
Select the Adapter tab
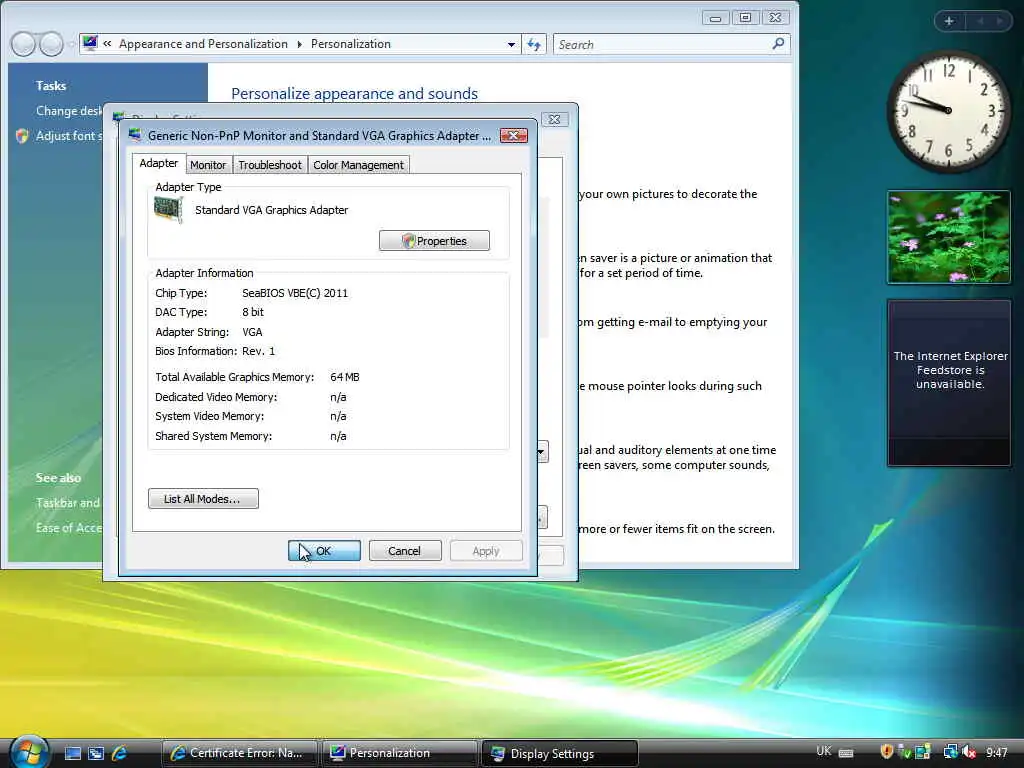click(159, 163)
